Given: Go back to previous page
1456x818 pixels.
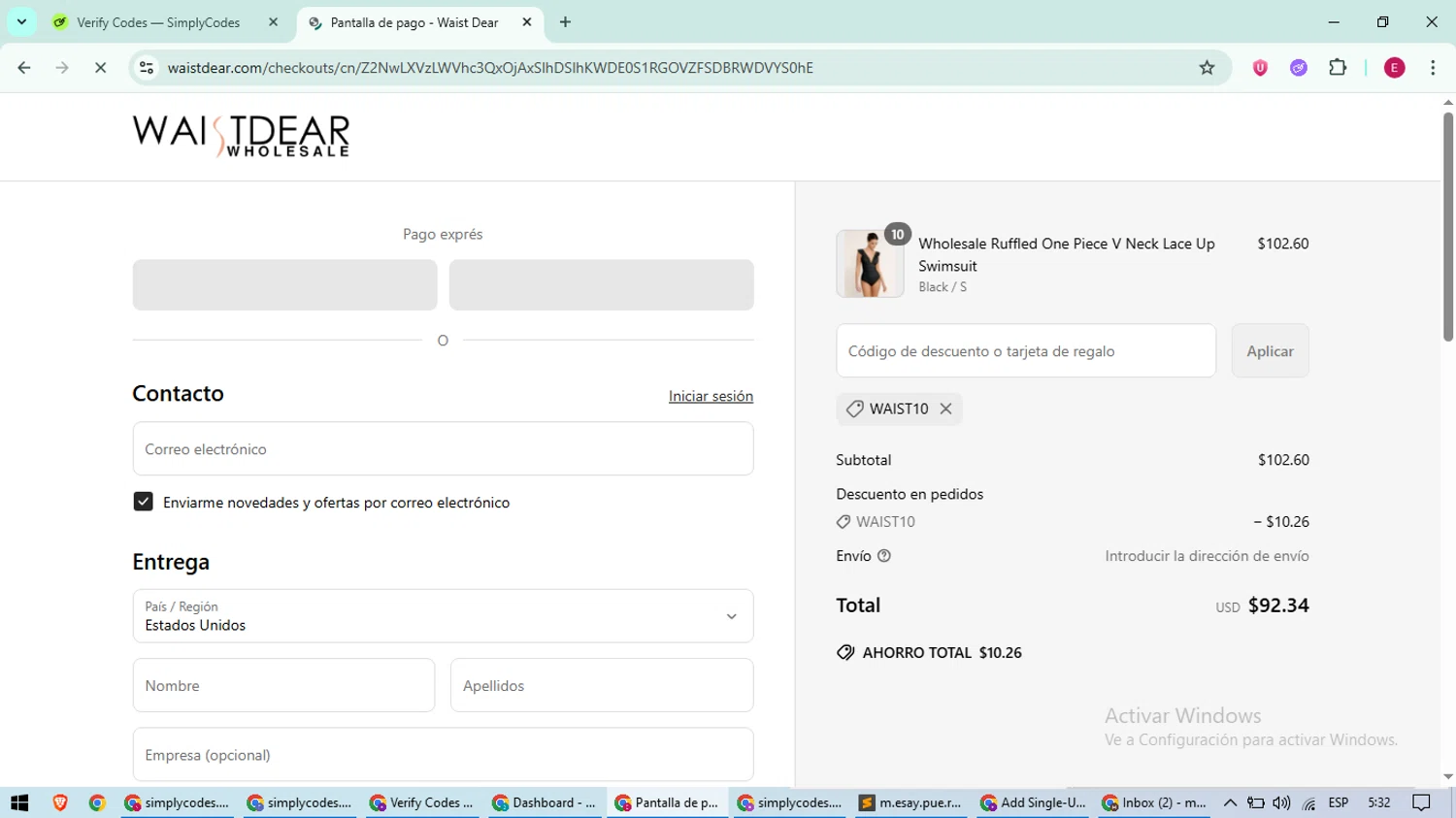Looking at the screenshot, I should [x=24, y=68].
